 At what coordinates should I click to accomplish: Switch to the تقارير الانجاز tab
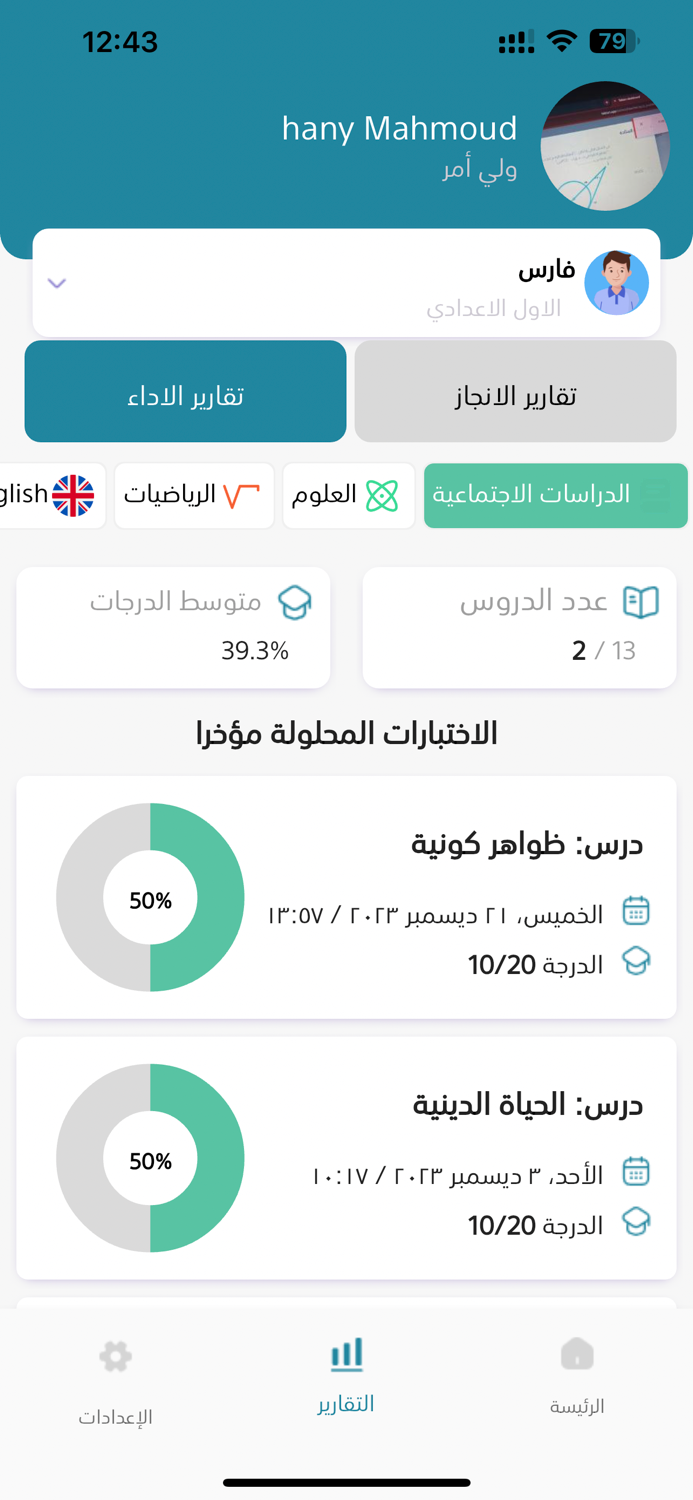(515, 391)
